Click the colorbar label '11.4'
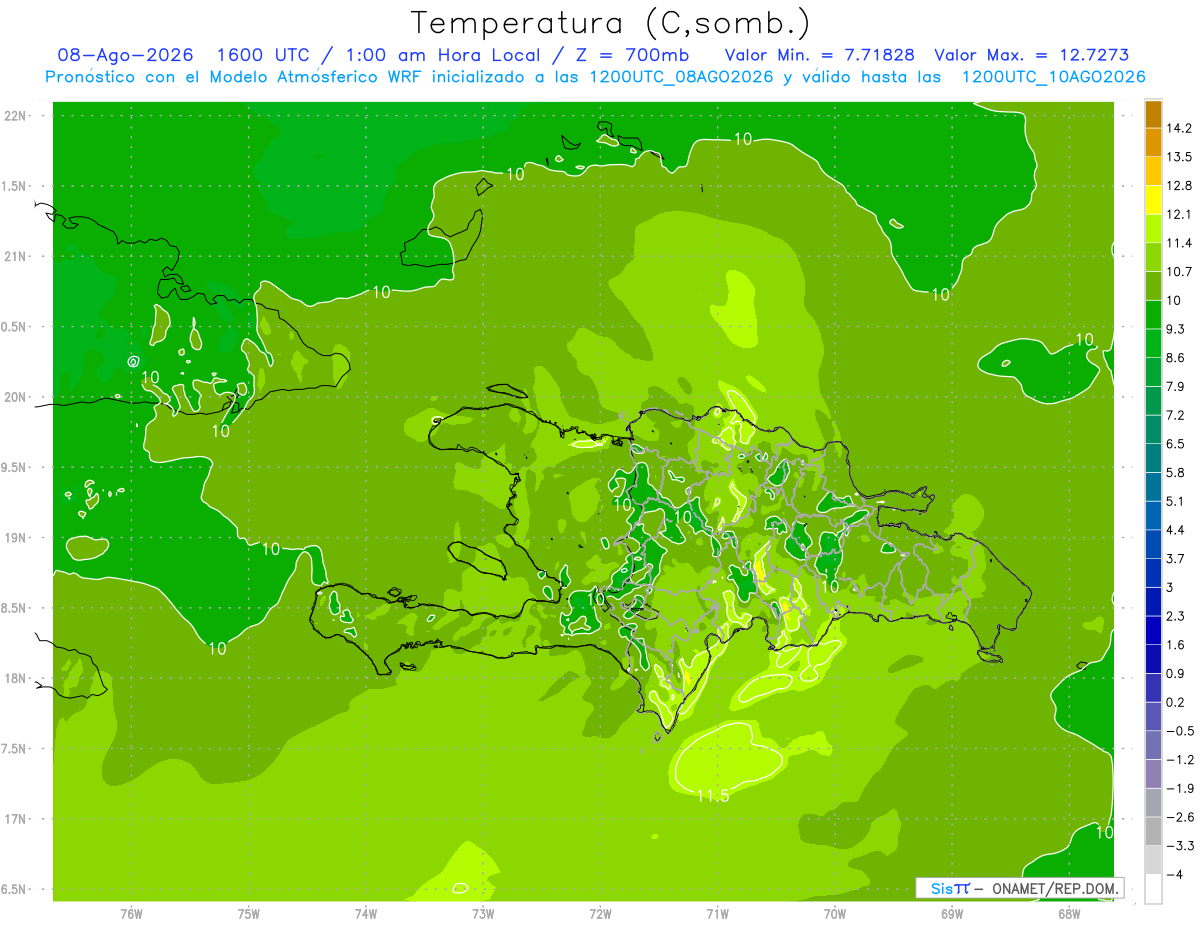This screenshot has width=1200, height=927. 1179,243
